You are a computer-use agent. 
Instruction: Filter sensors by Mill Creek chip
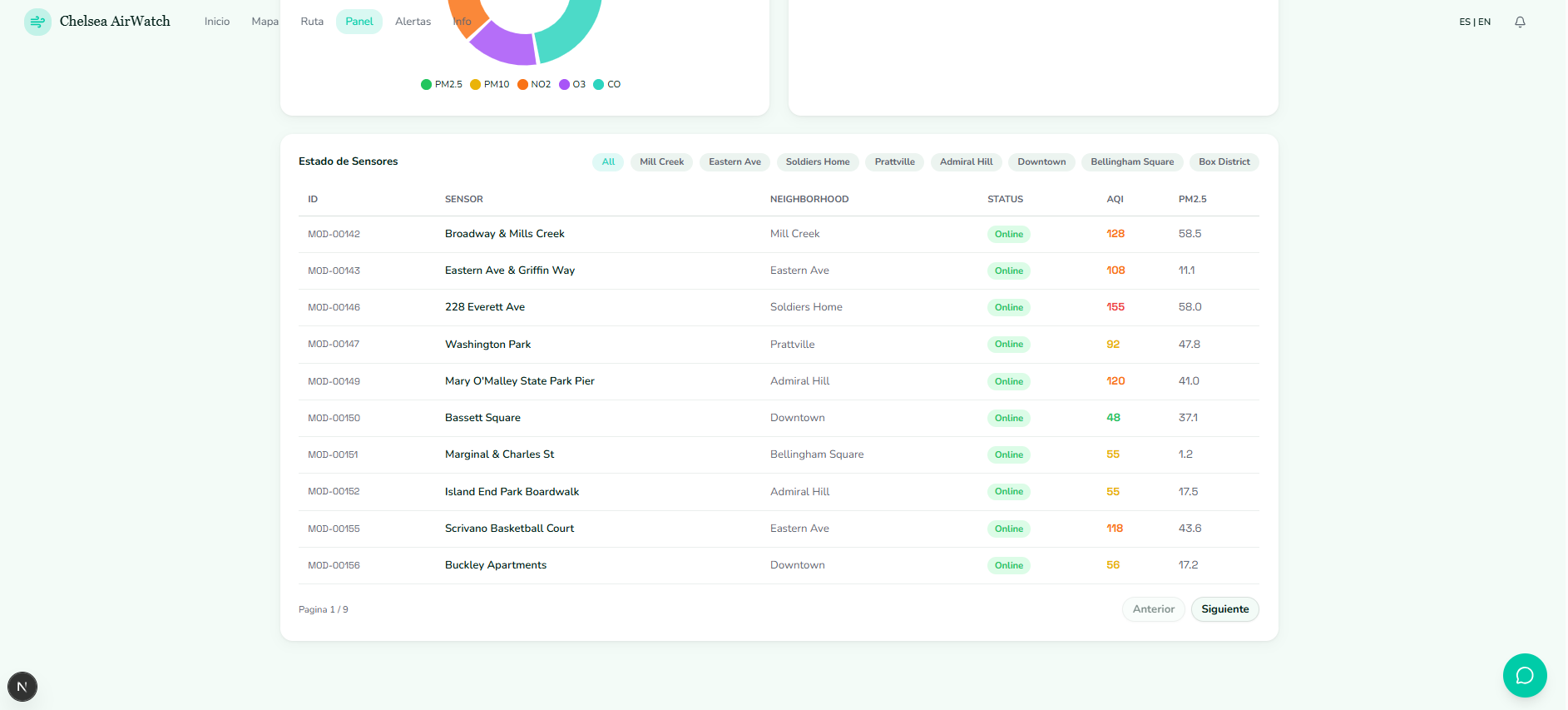[661, 161]
